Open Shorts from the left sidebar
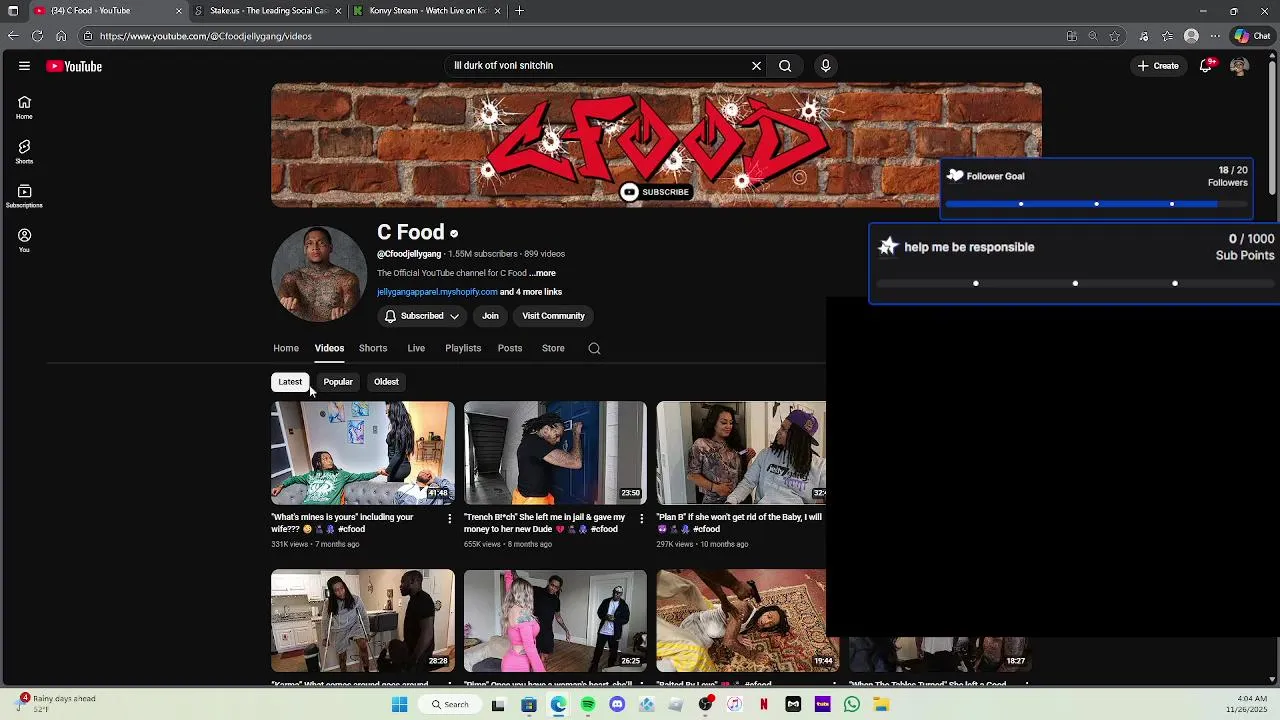The width and height of the screenshot is (1280, 720). [24, 152]
